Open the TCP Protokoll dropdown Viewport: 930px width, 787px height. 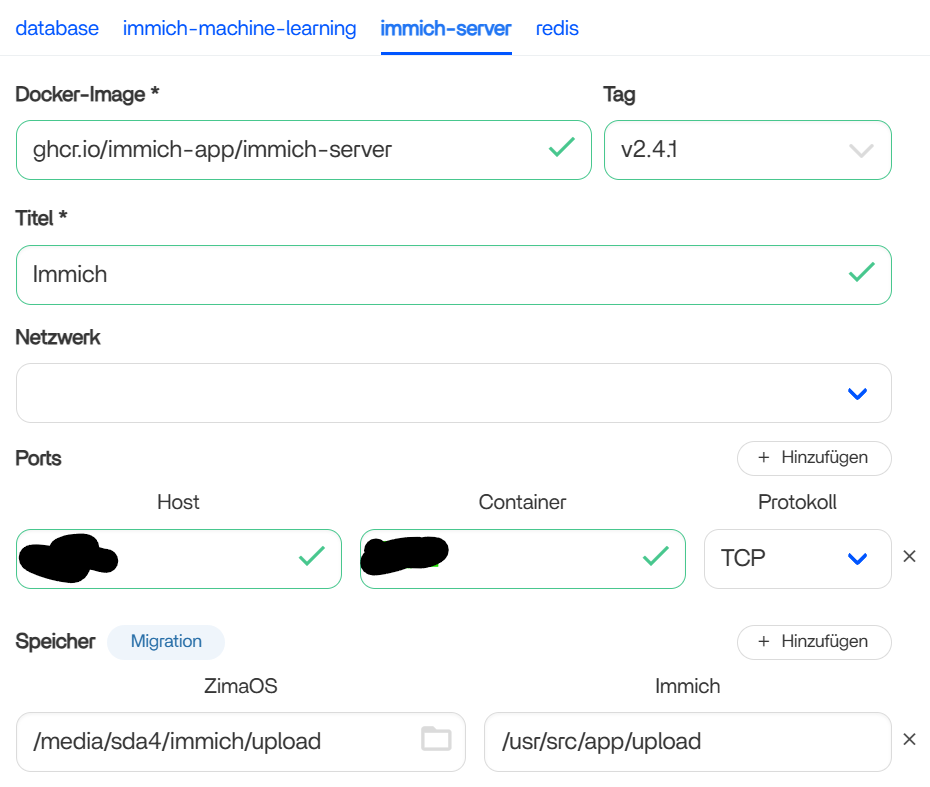857,558
